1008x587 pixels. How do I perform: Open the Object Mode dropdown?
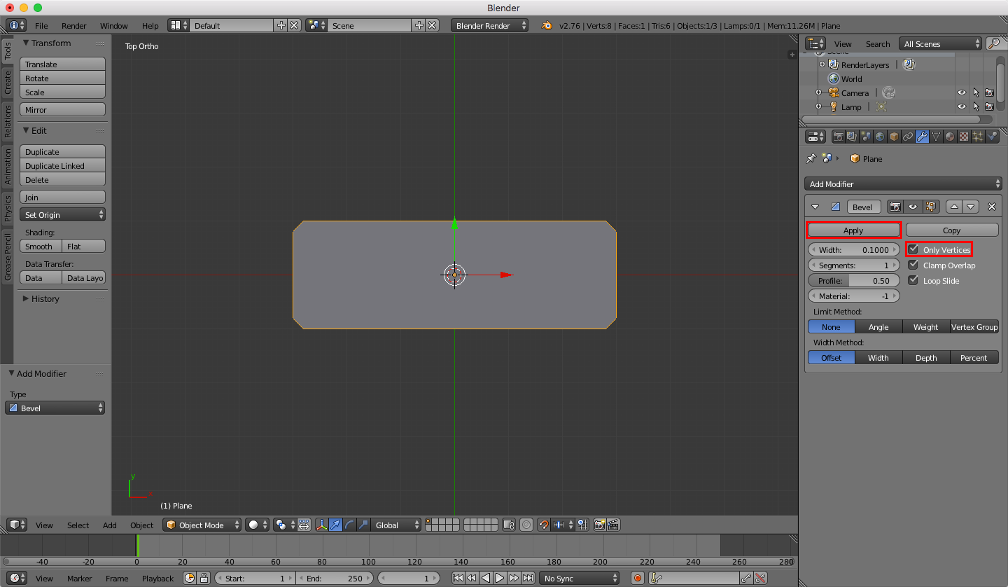point(202,525)
